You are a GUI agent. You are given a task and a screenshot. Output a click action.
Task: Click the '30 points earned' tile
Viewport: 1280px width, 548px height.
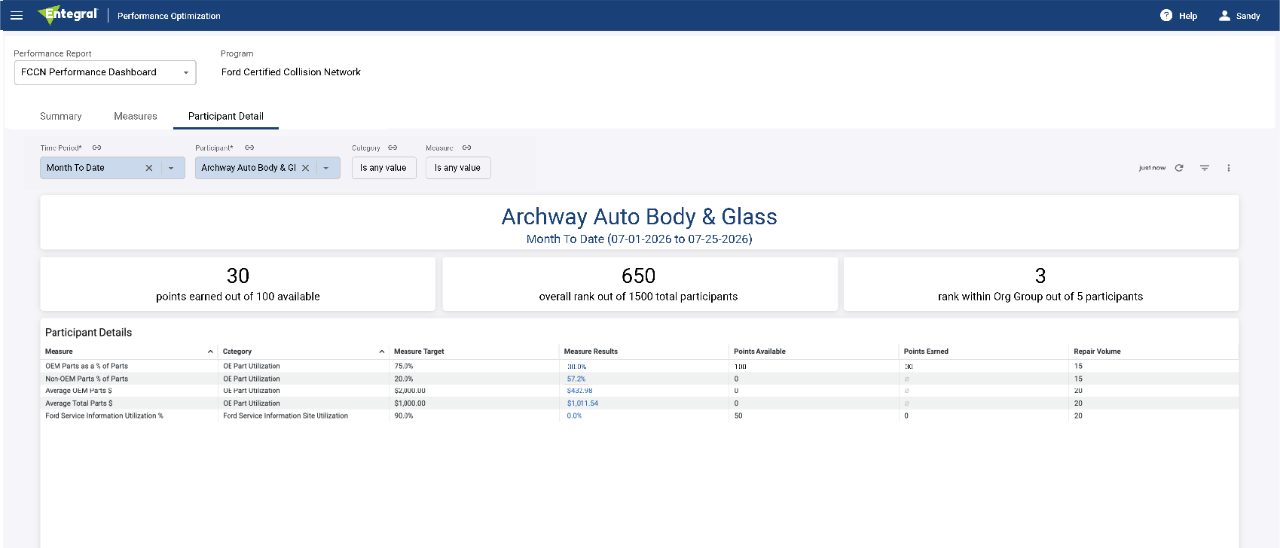click(238, 284)
